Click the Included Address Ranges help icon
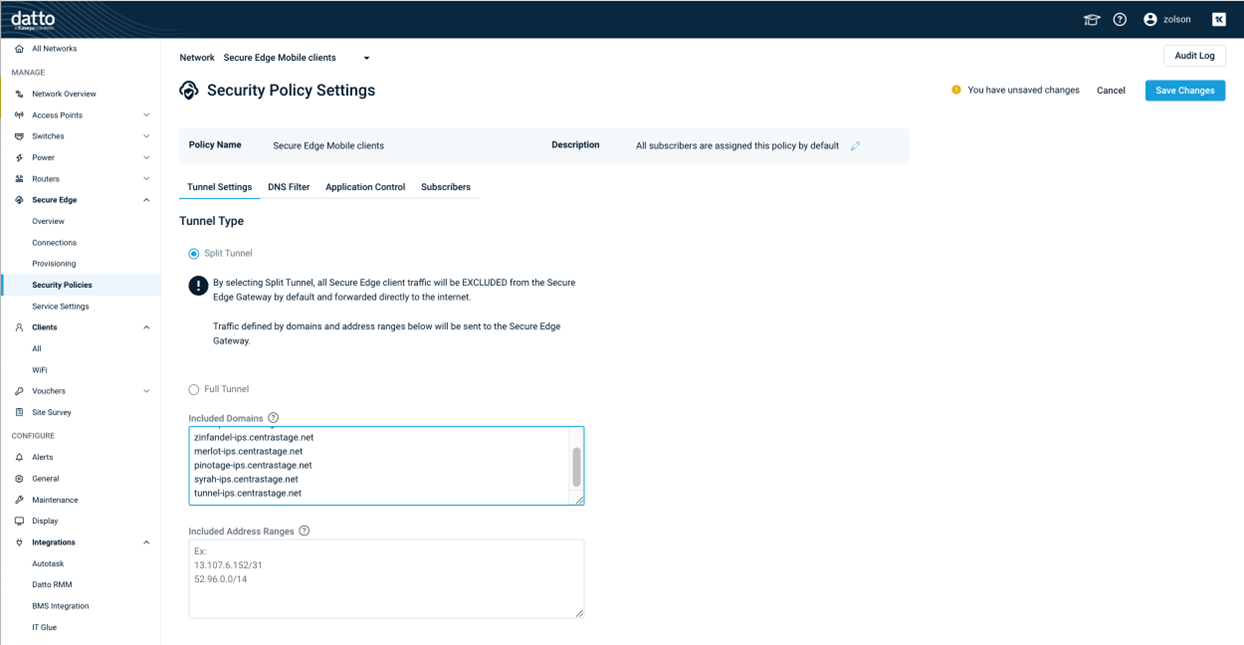 click(x=304, y=531)
